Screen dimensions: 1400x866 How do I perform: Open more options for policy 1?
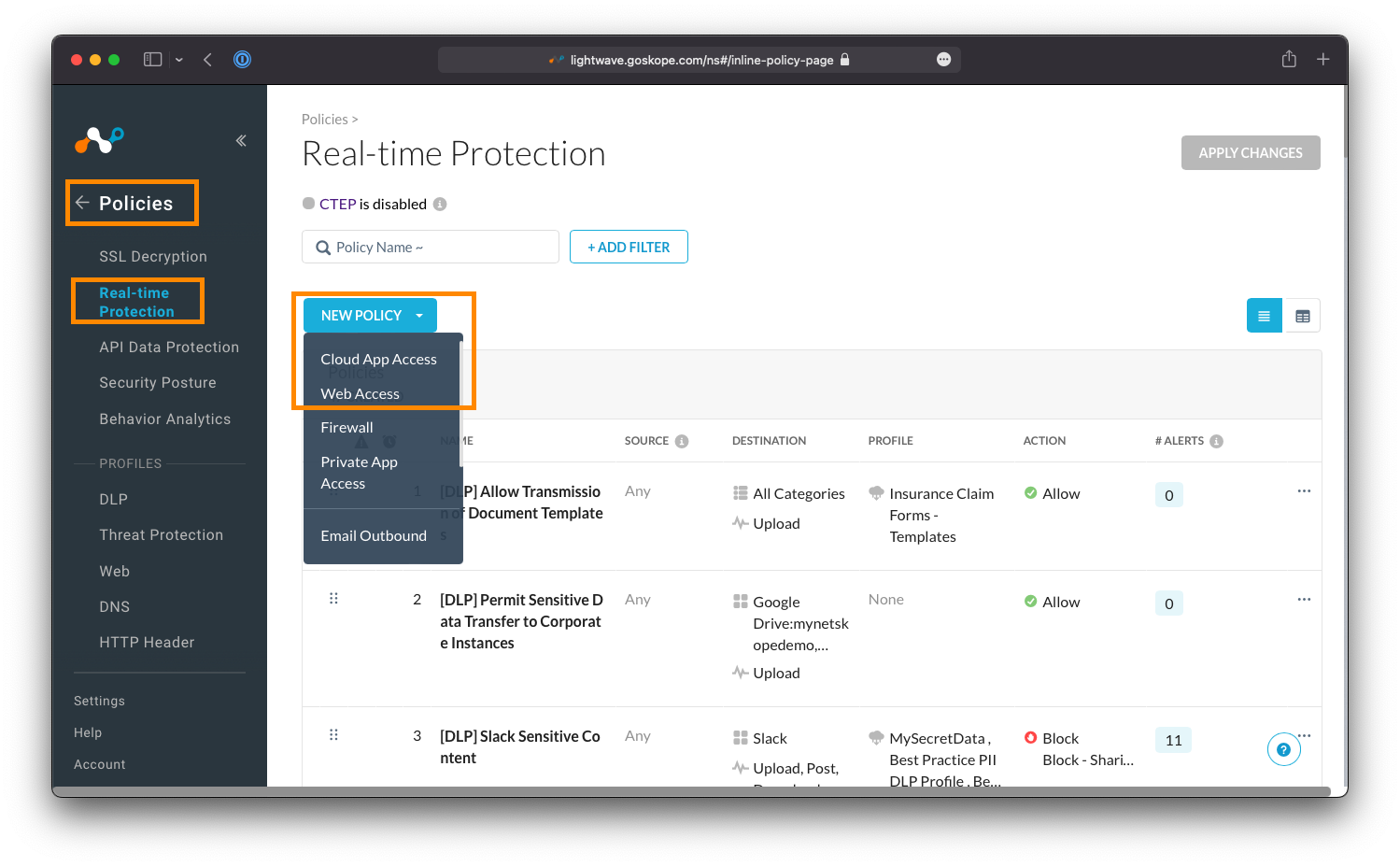pos(1304,491)
